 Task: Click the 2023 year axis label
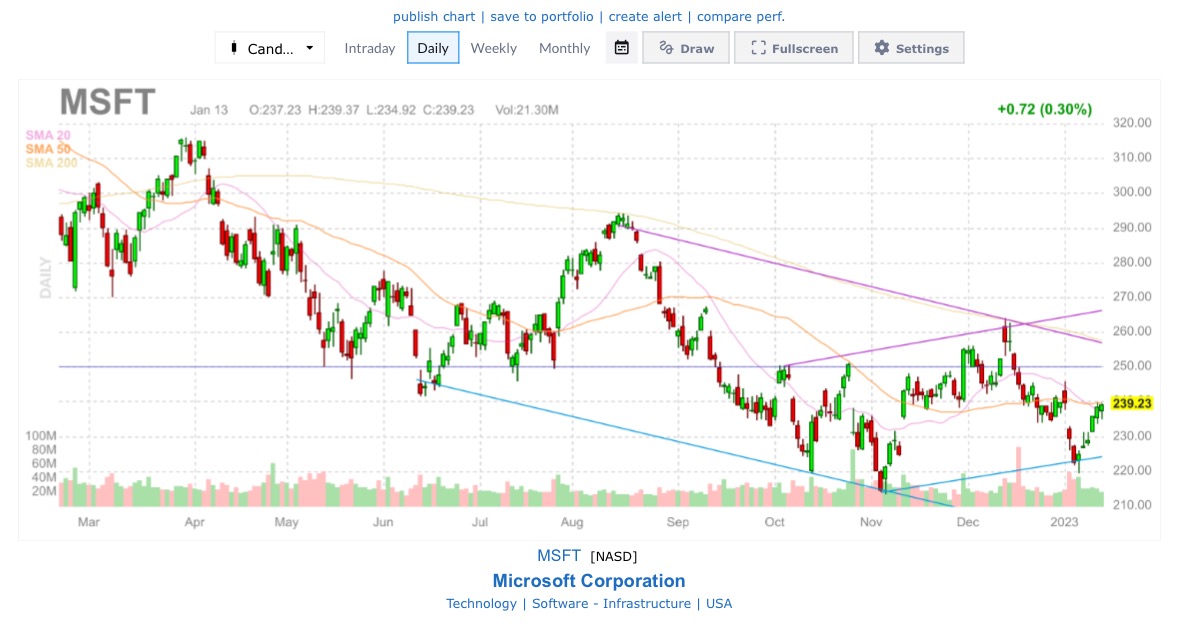pos(1064,522)
